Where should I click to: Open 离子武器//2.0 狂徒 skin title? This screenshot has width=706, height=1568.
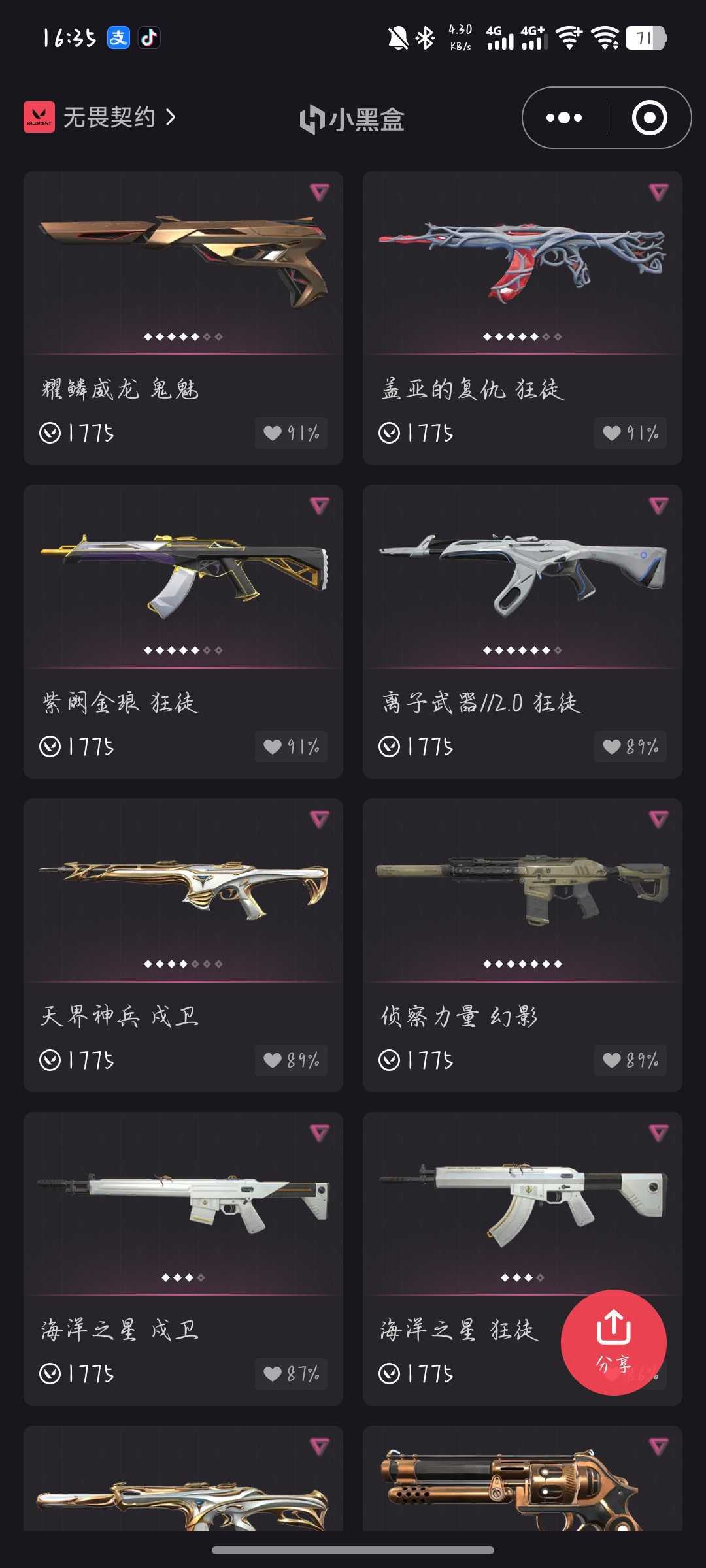point(482,703)
